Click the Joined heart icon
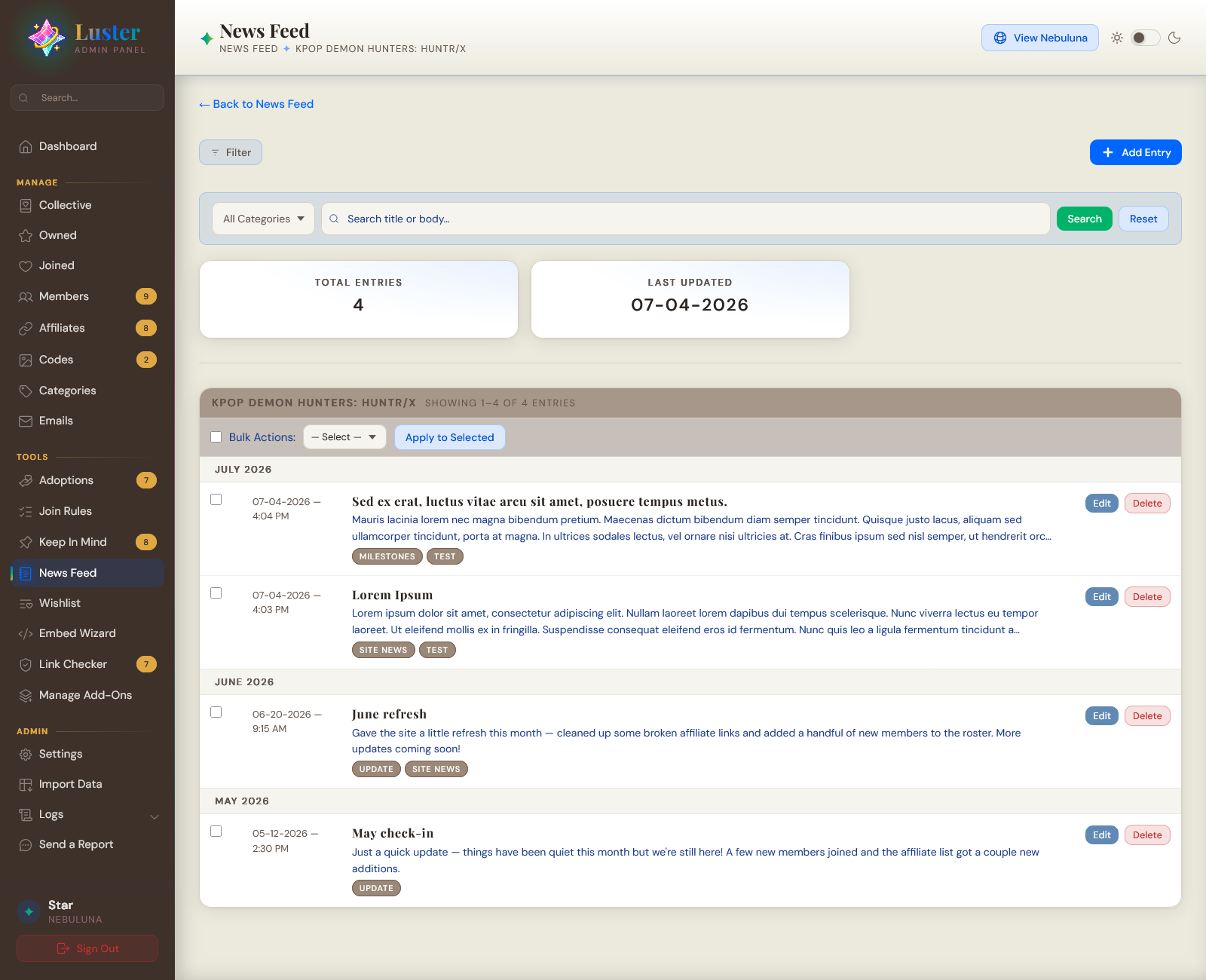The width and height of the screenshot is (1206, 980). coord(26,266)
